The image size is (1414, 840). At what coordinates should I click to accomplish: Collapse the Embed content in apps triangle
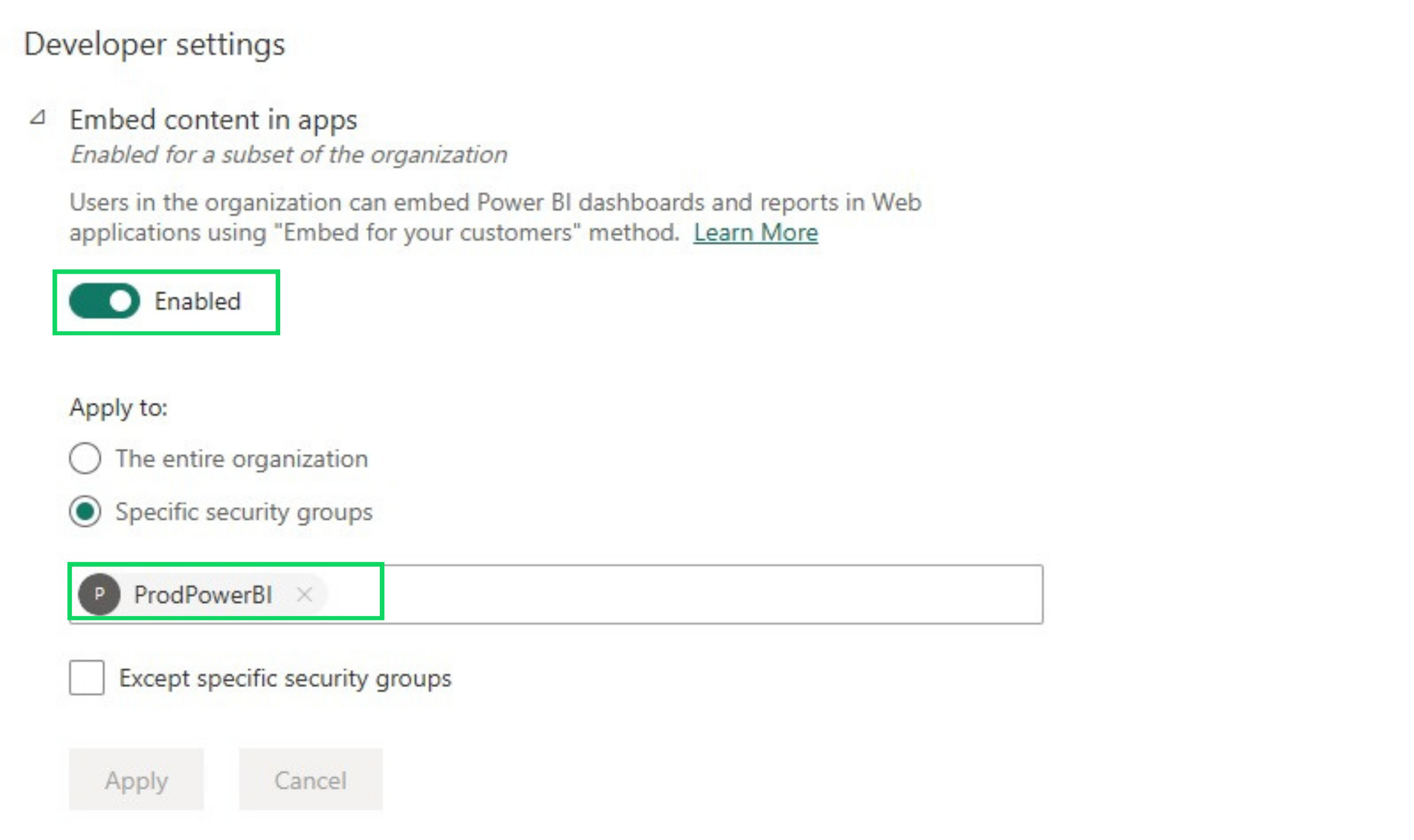tap(38, 118)
